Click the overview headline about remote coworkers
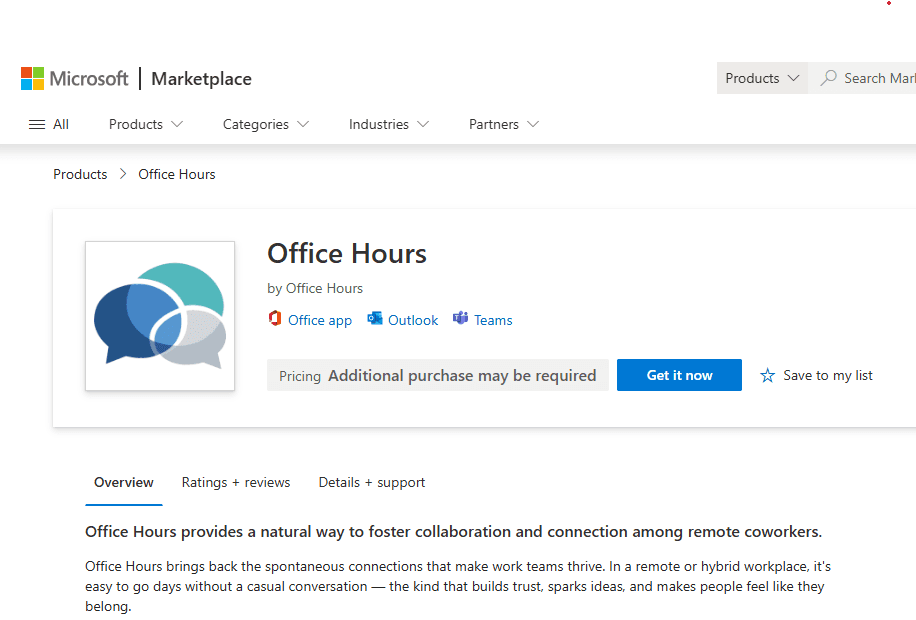This screenshot has width=916, height=620. coord(453,532)
